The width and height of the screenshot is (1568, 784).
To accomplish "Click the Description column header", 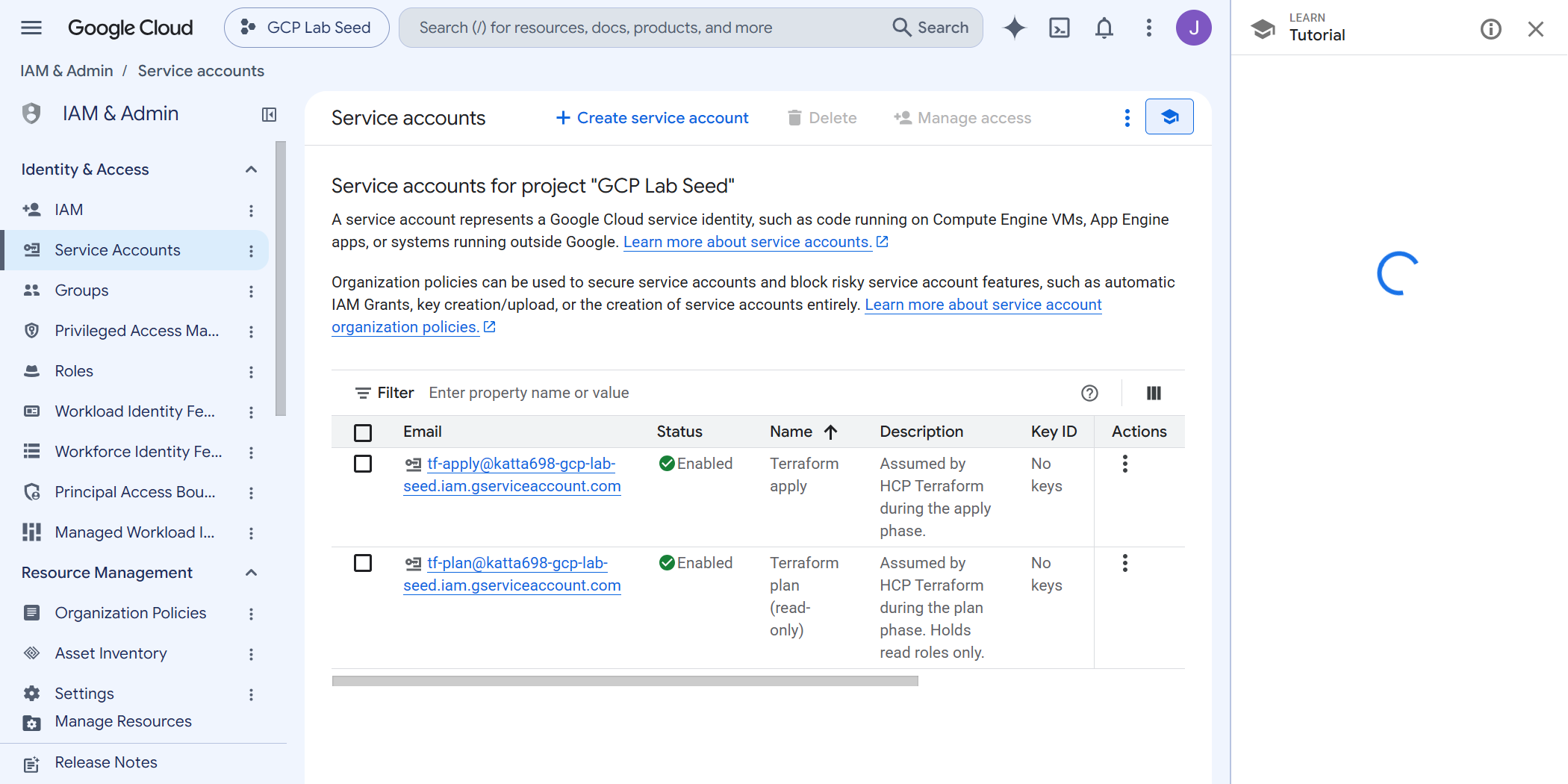I will click(x=921, y=432).
